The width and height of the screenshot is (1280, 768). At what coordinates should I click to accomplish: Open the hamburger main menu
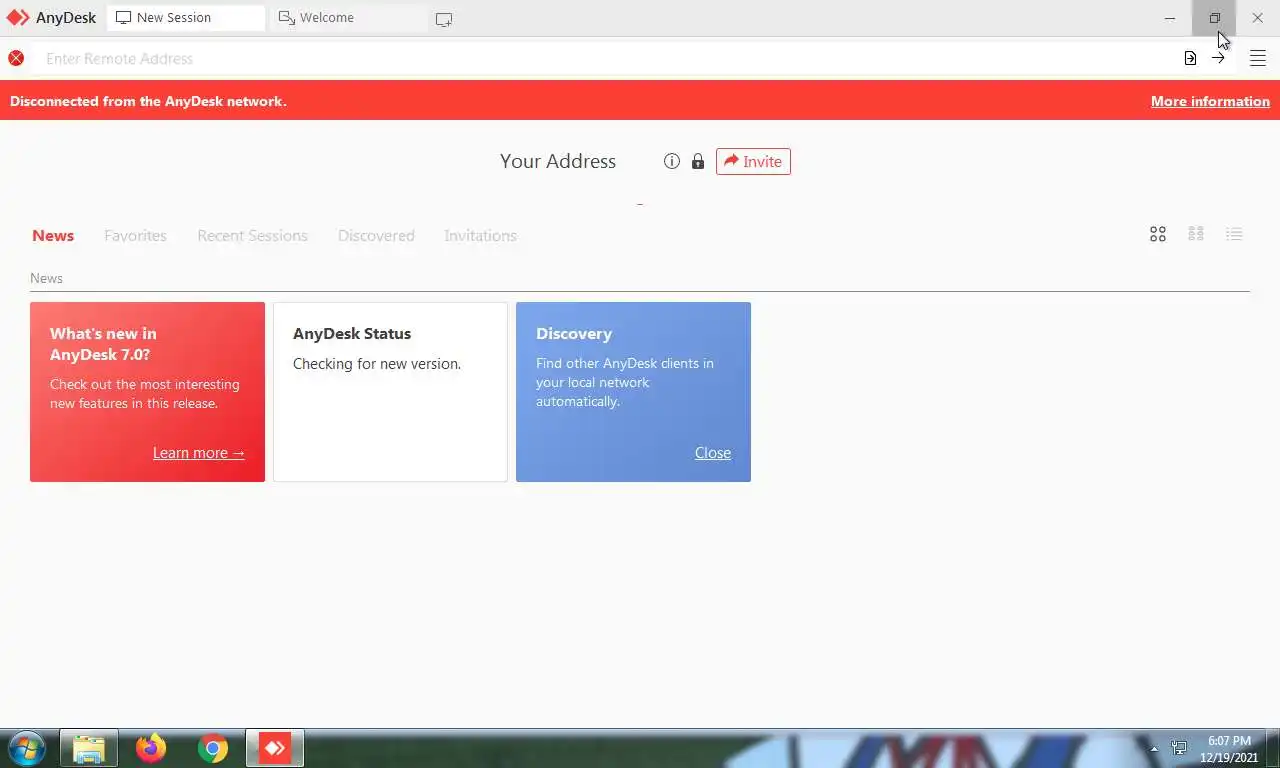pyautogui.click(x=1258, y=58)
